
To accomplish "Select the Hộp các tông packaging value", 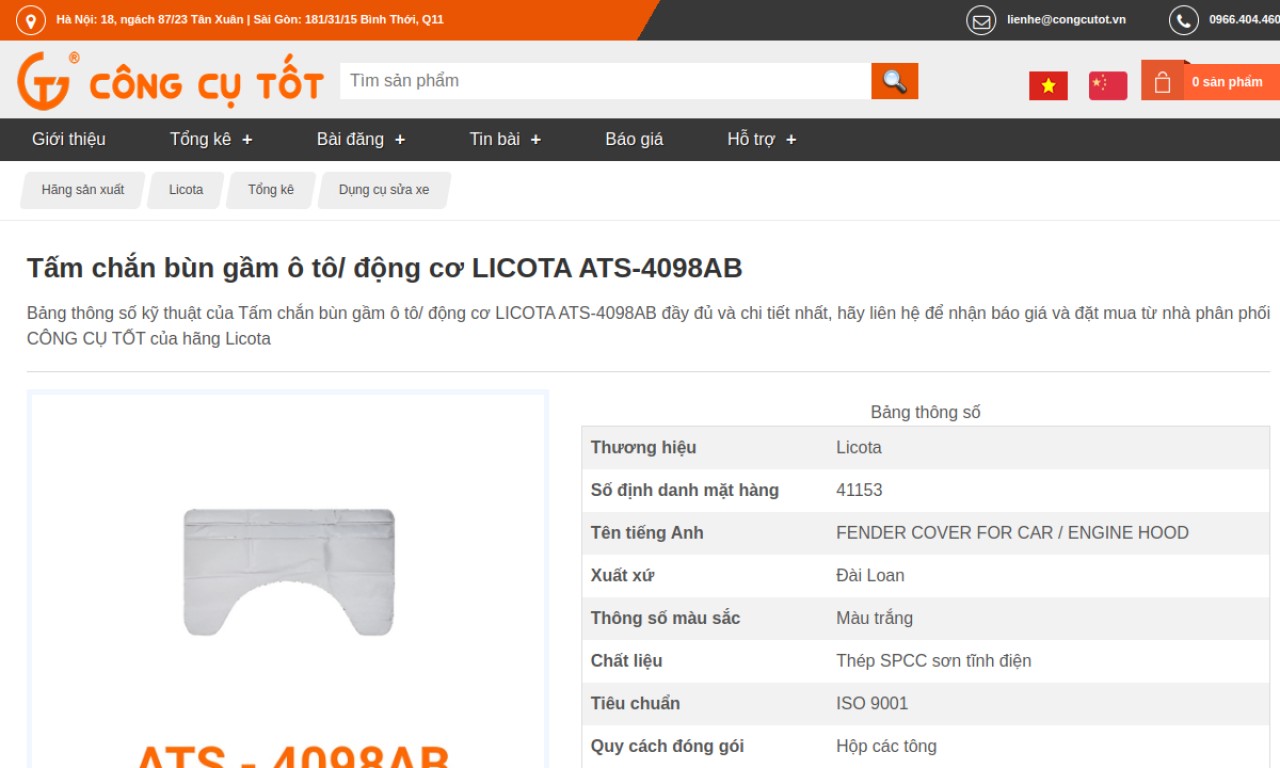I will (x=886, y=746).
